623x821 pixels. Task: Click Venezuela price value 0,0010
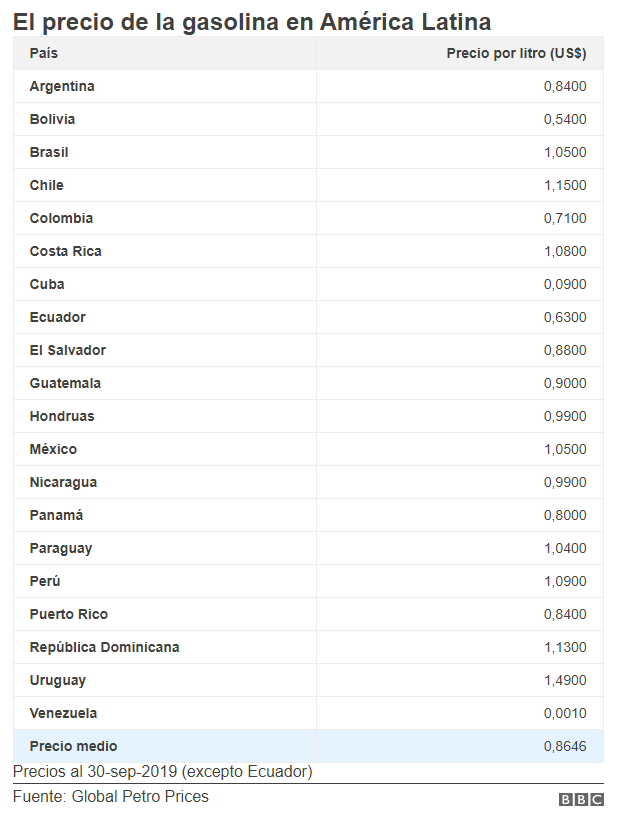click(565, 713)
